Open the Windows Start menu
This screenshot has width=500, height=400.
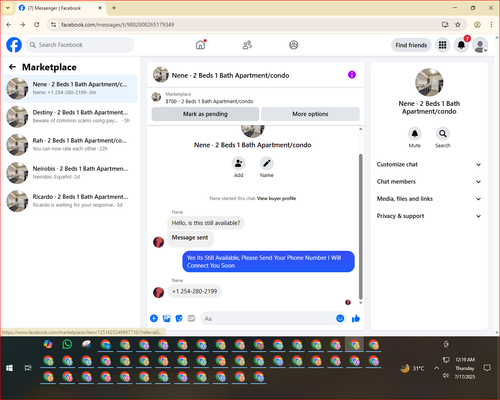[9, 368]
